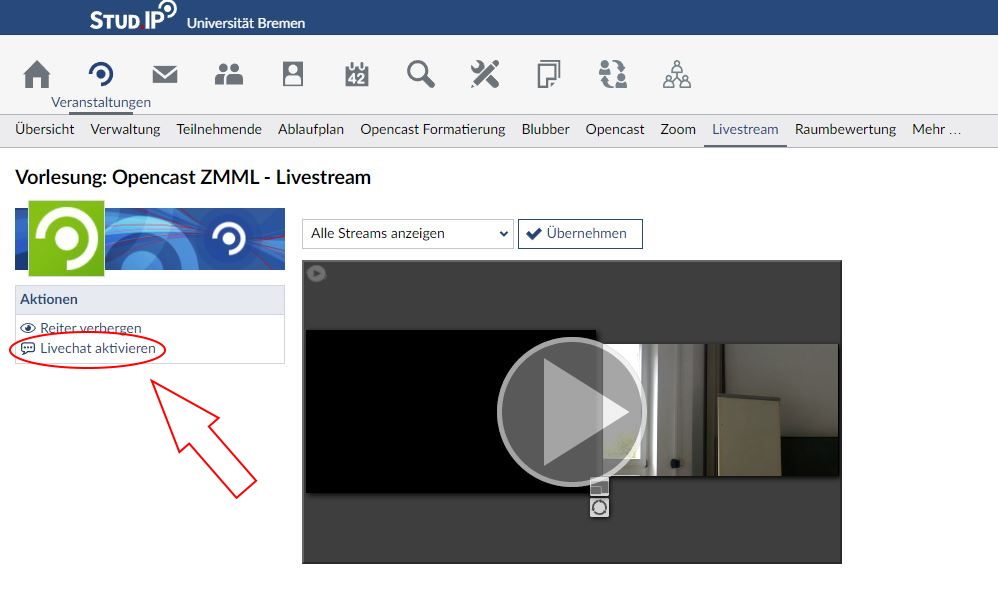Expand the Alle Streams anzeigen dropdown
This screenshot has height=604, width=998.
point(407,234)
